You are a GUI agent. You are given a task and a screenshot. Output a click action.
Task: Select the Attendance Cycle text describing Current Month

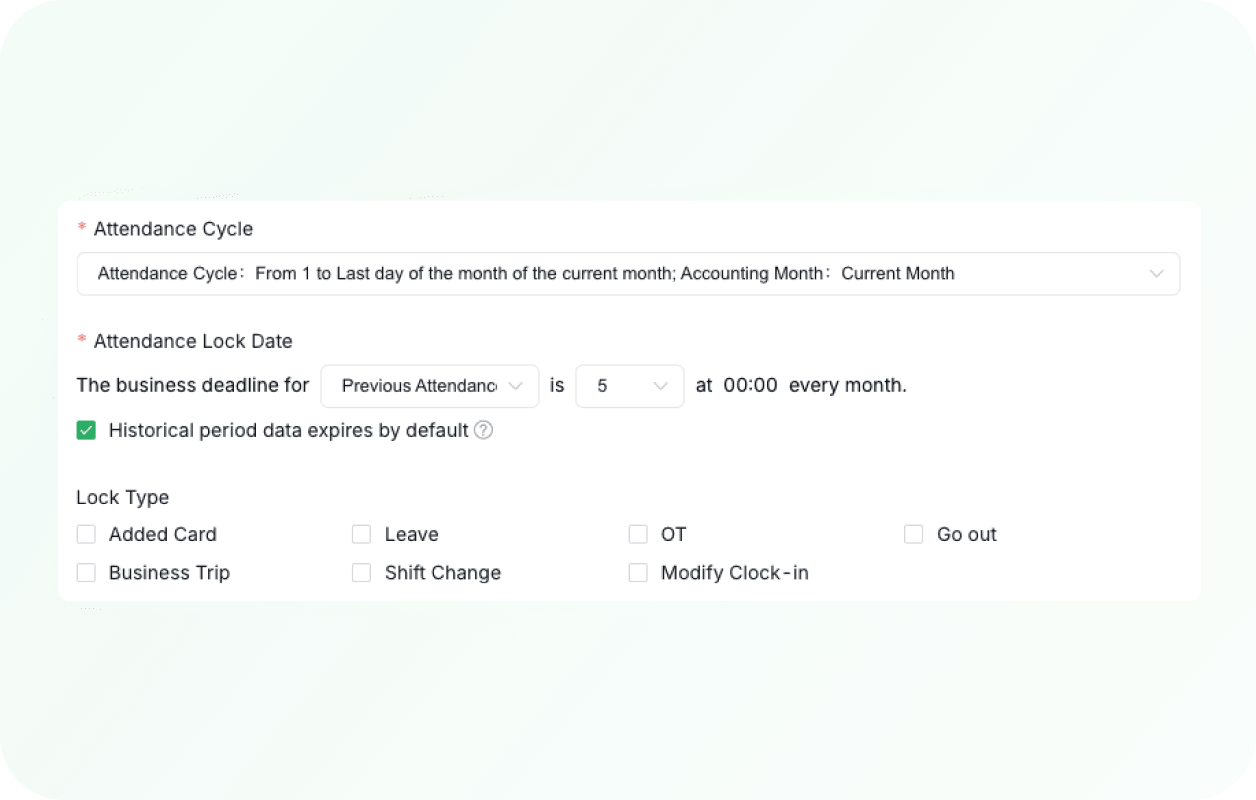point(897,273)
